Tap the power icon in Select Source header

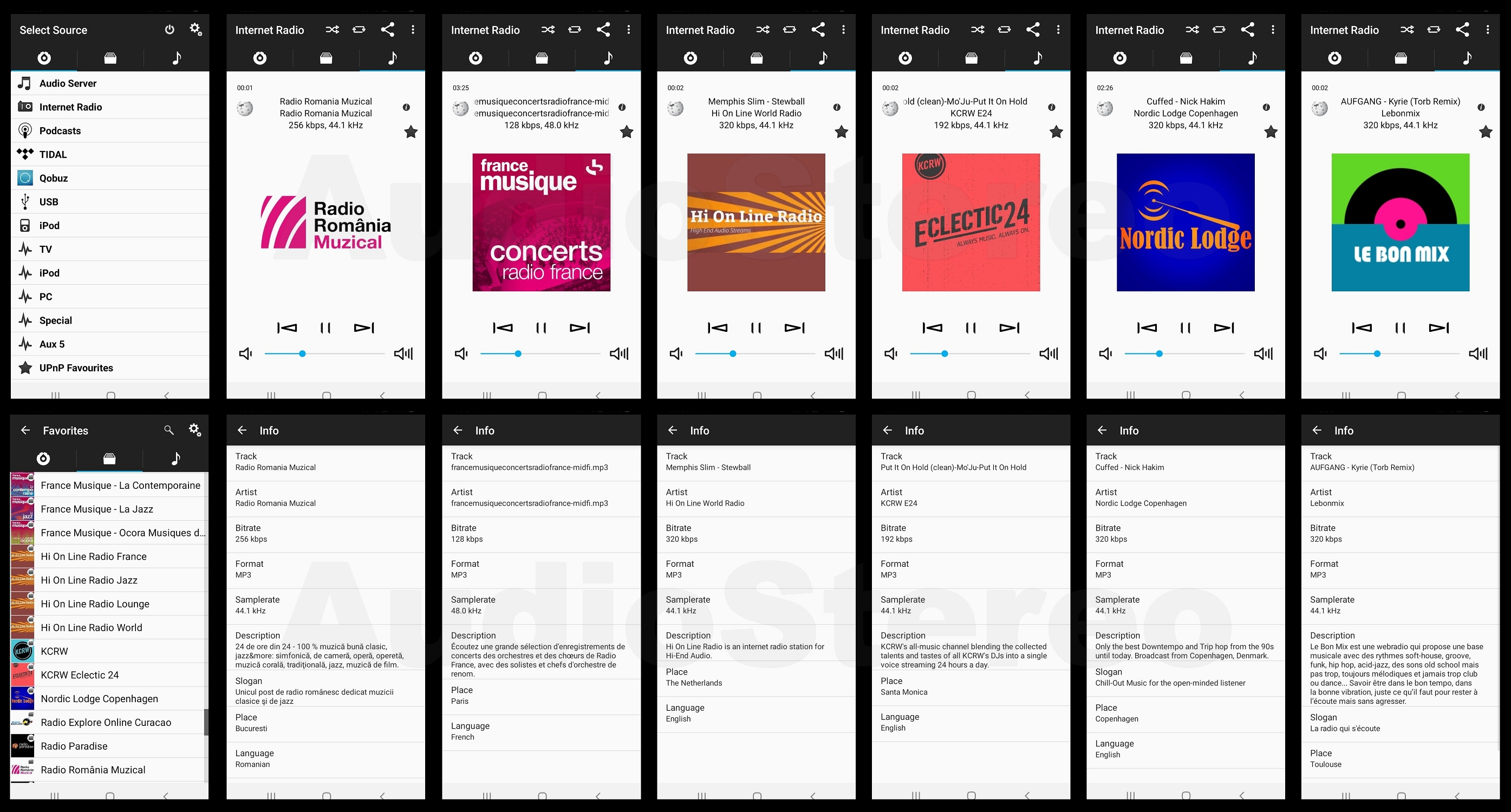170,29
